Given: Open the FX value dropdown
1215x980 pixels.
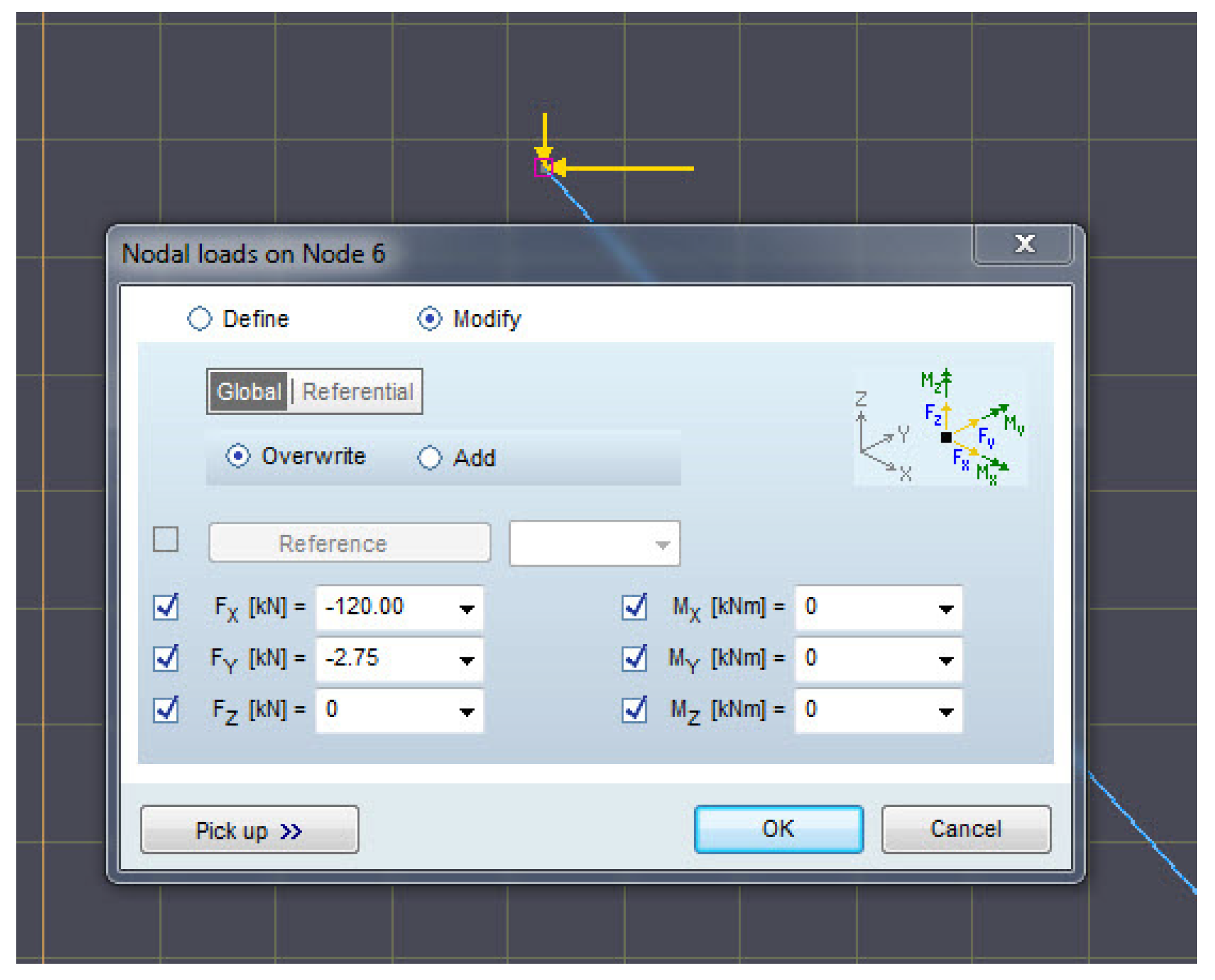Looking at the screenshot, I should click(466, 609).
